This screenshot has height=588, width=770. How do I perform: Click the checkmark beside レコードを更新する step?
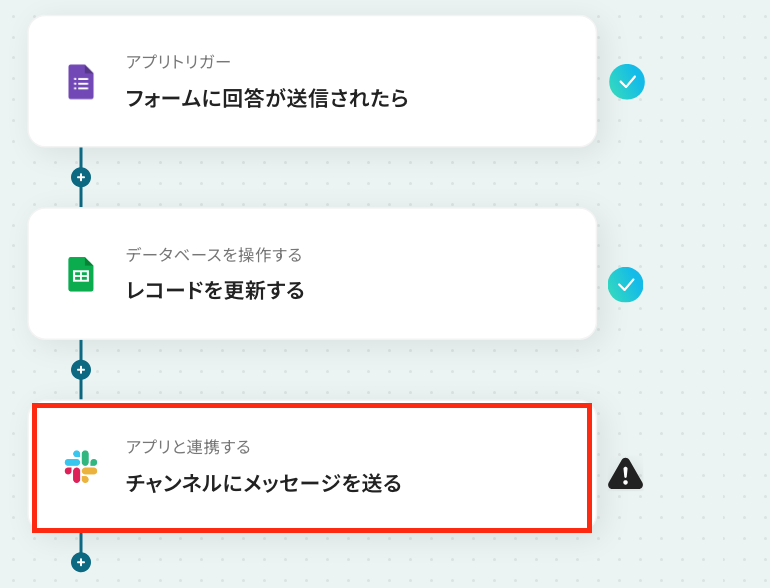pos(626,285)
